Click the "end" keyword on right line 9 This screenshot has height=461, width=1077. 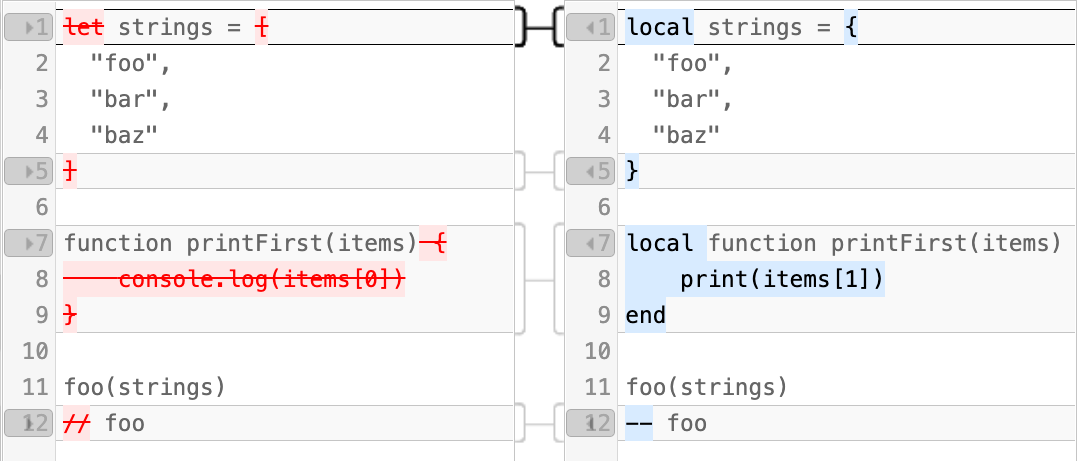(x=646, y=316)
